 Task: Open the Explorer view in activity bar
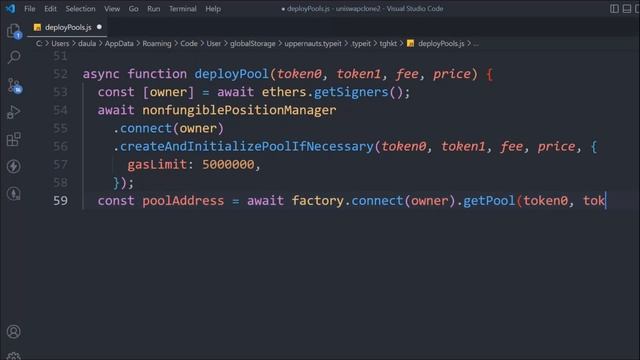tap(14, 31)
